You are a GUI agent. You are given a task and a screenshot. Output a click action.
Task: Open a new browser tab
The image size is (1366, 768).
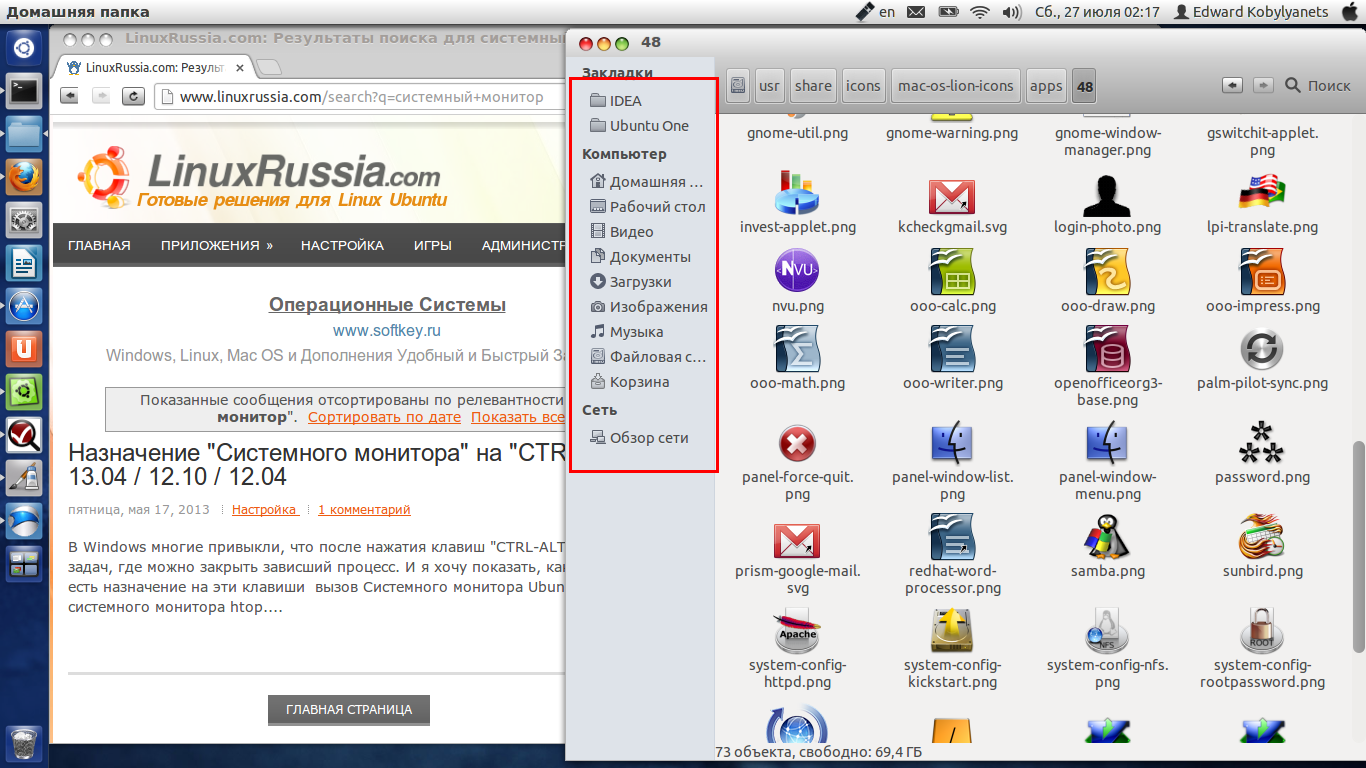(x=269, y=67)
